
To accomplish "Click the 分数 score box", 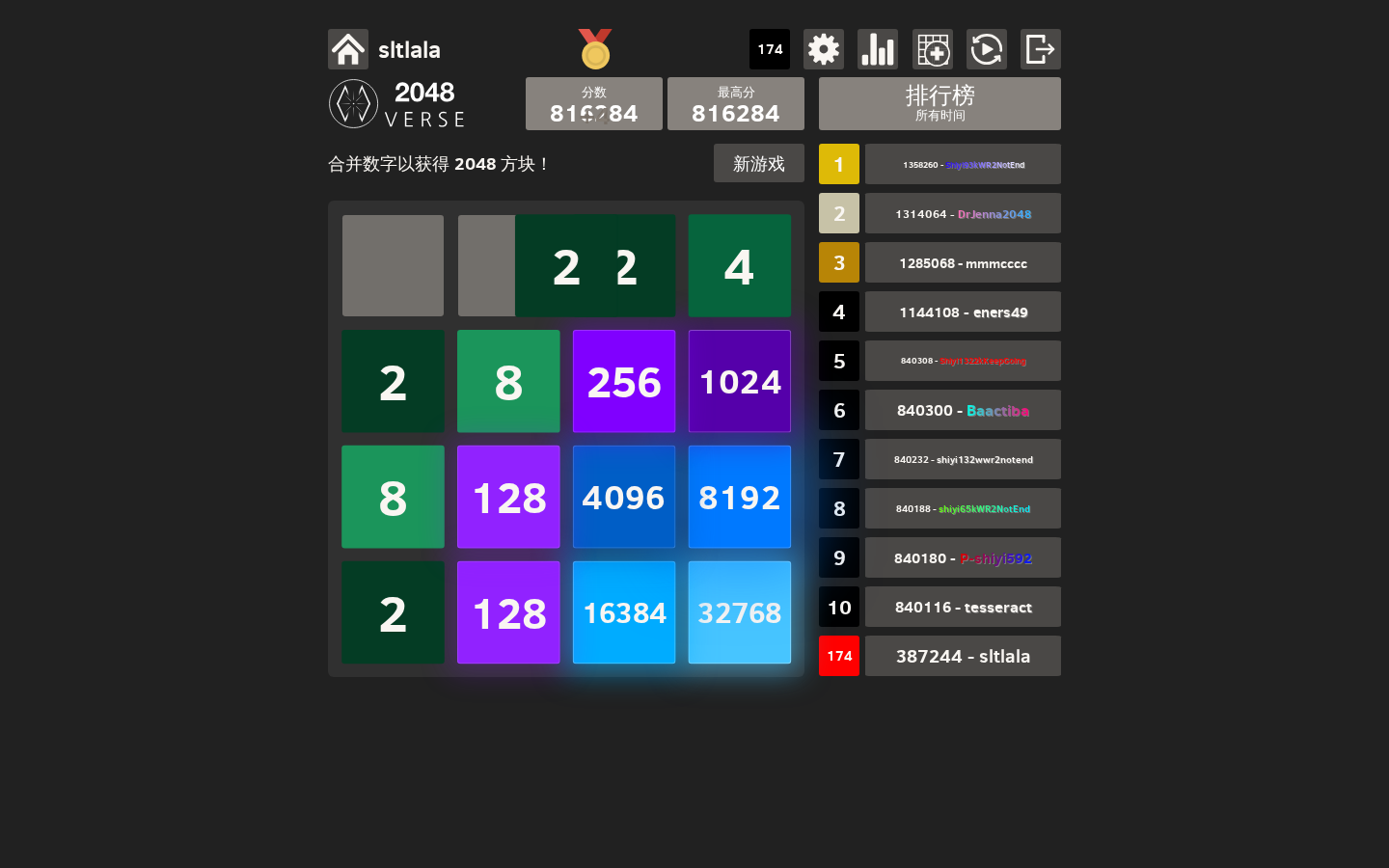I will coord(594,103).
